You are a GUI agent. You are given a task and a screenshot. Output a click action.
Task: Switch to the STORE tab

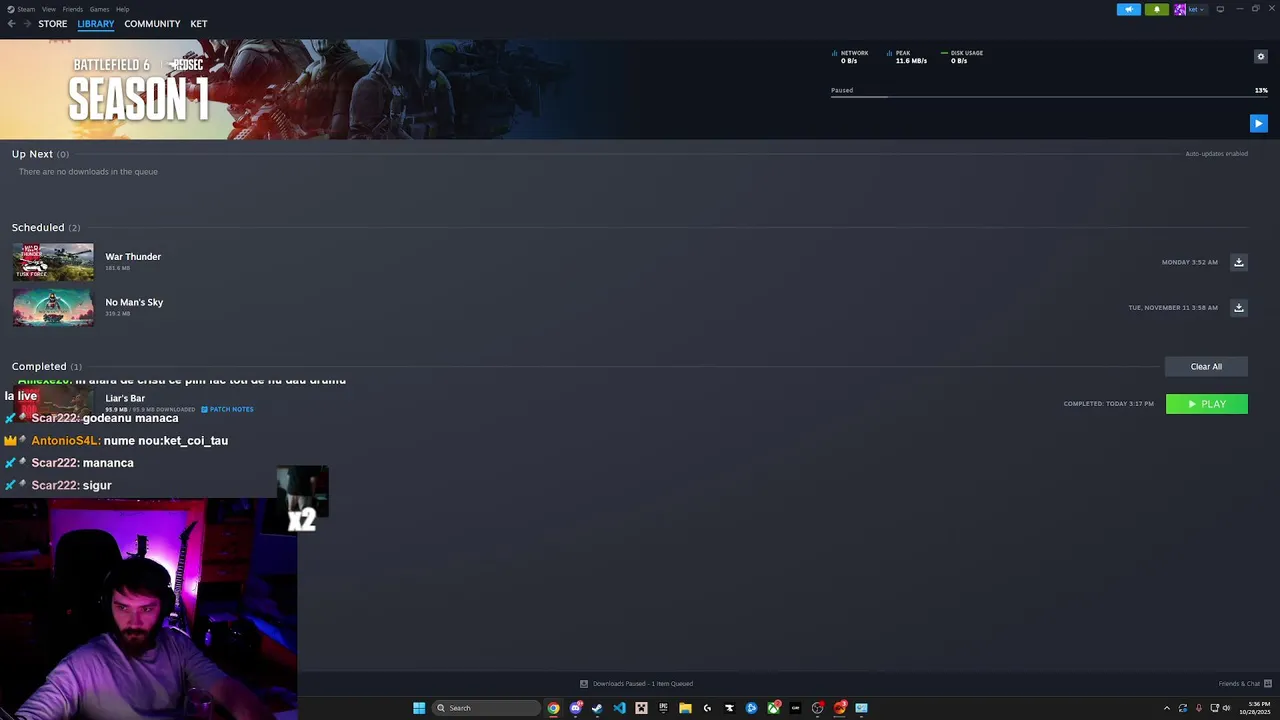pyautogui.click(x=53, y=24)
